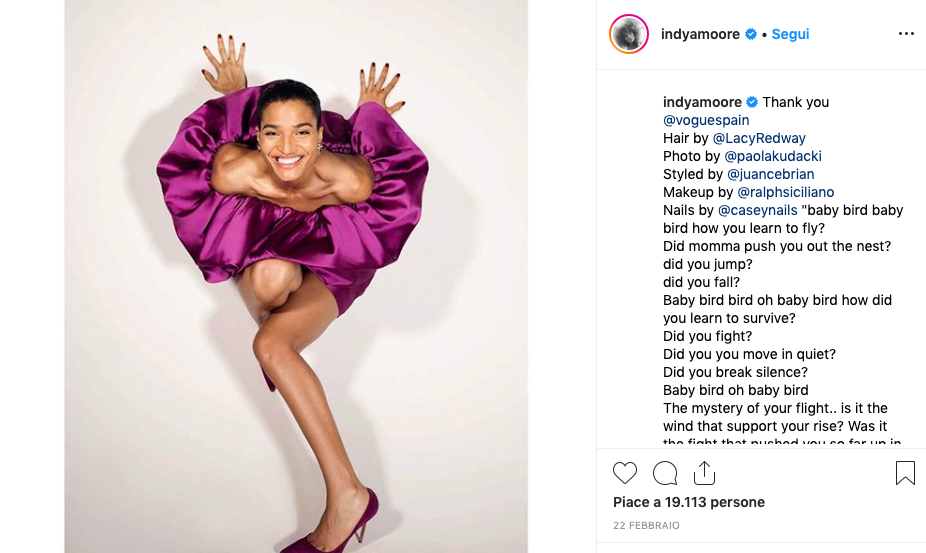Screen dimensions: 926x553
Task: Save the post with the bookmark icon
Action: click(x=905, y=473)
